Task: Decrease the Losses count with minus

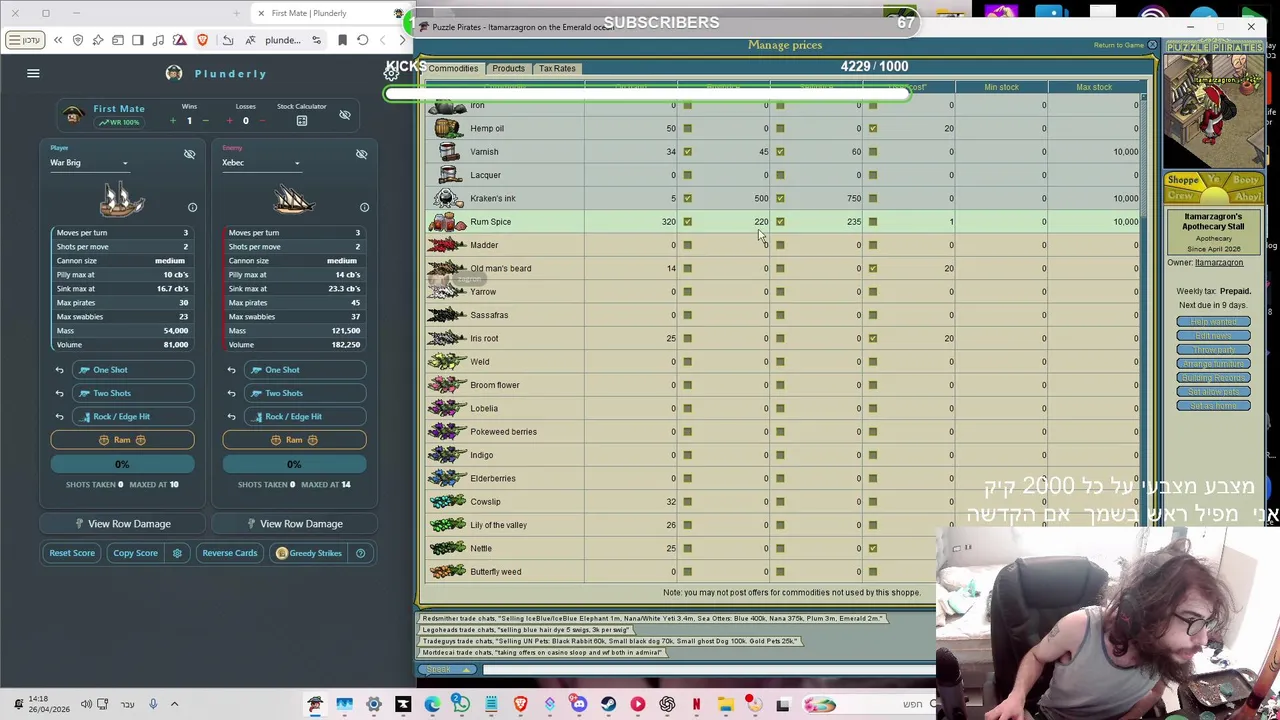Action: coord(262,121)
